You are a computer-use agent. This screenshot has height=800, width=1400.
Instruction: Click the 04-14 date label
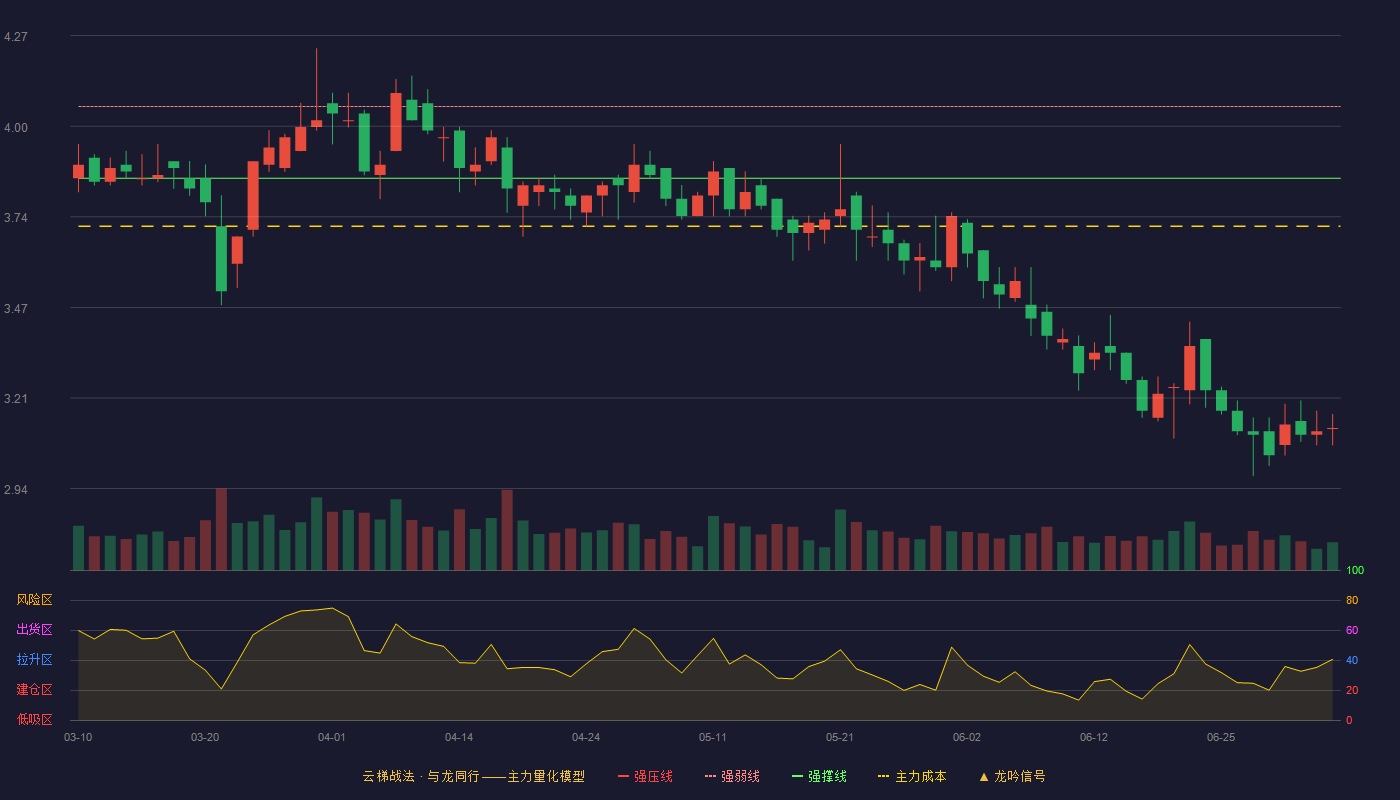click(x=459, y=737)
